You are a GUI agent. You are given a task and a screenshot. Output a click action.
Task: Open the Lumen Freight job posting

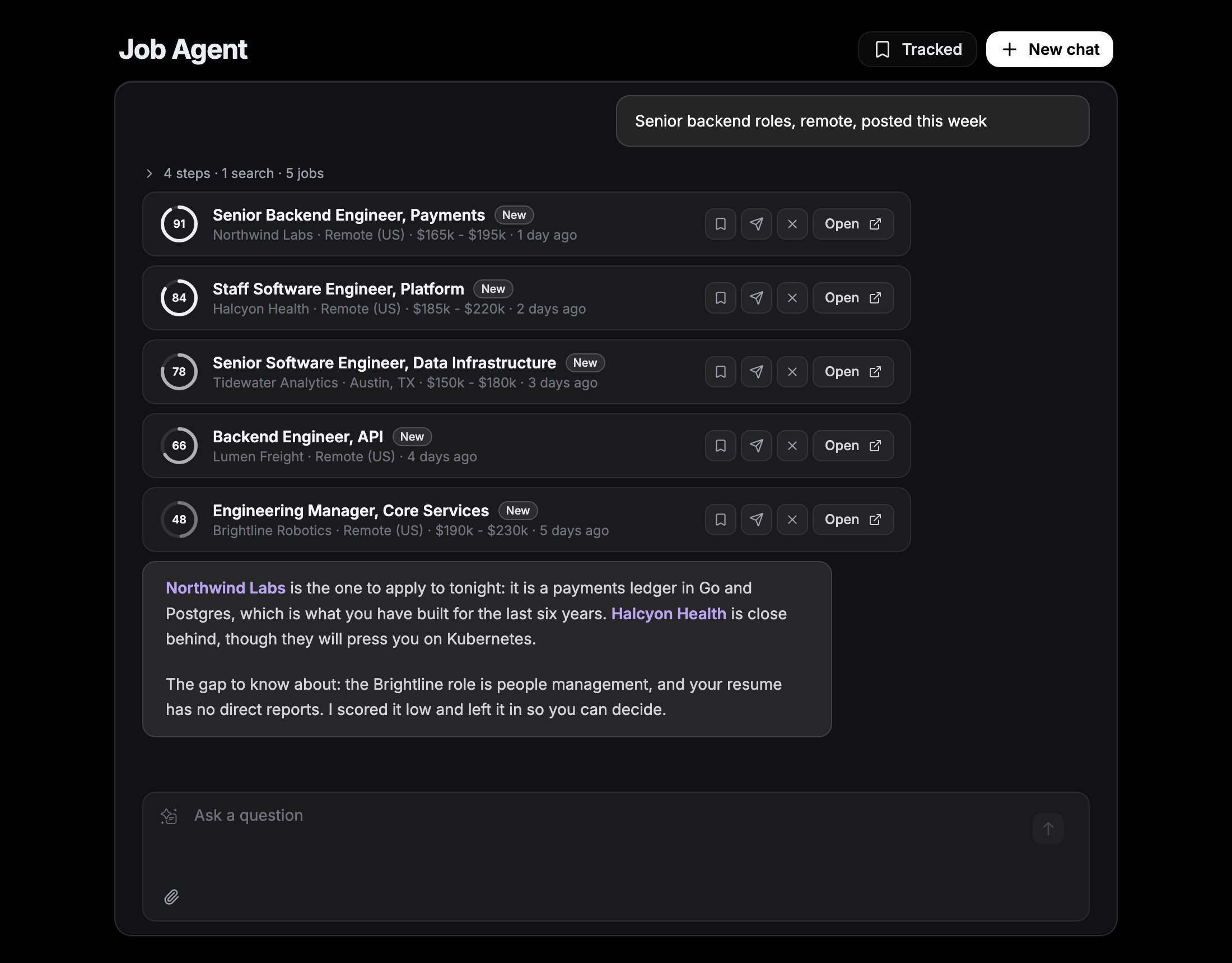click(853, 446)
